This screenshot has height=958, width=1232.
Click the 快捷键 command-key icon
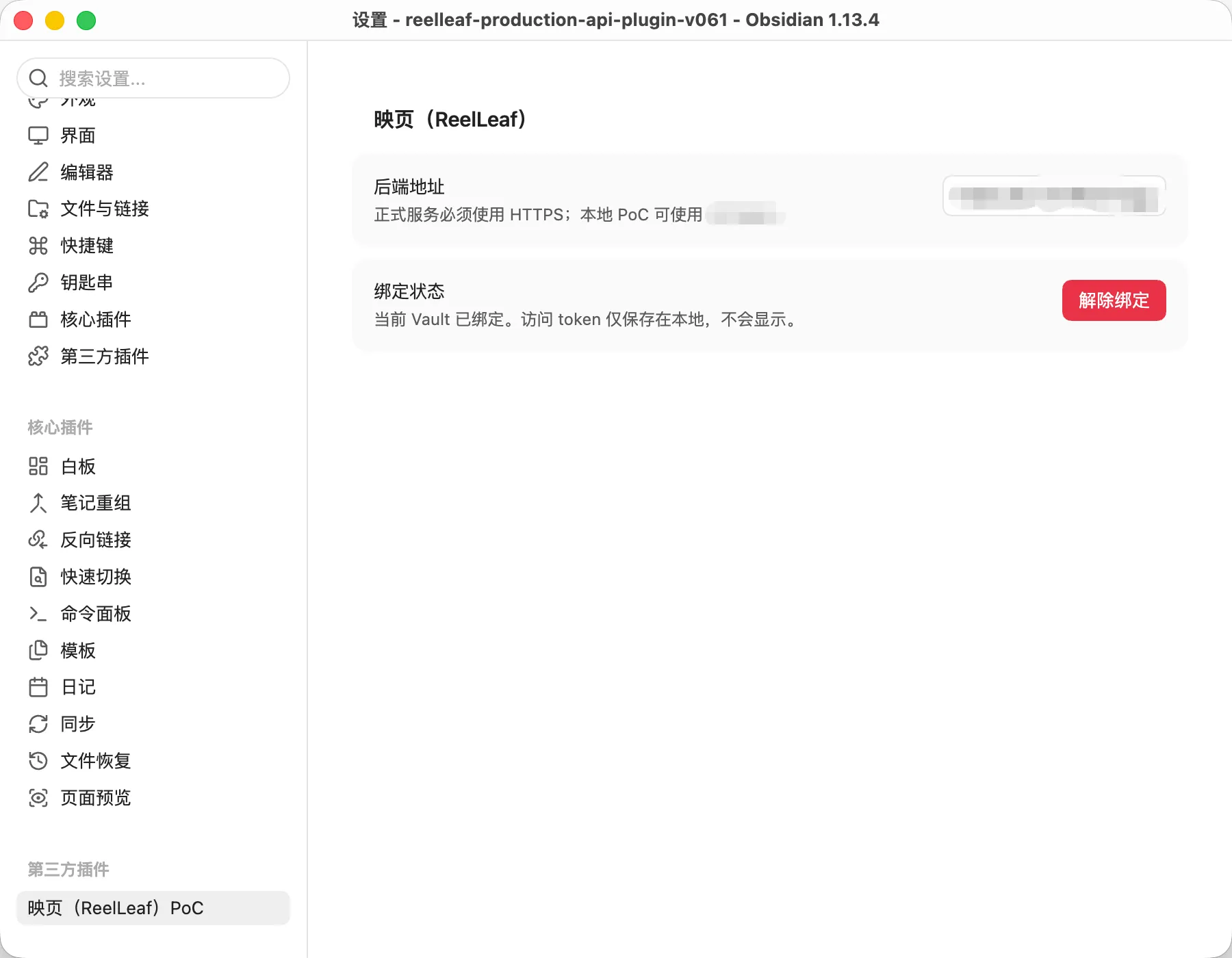(38, 246)
